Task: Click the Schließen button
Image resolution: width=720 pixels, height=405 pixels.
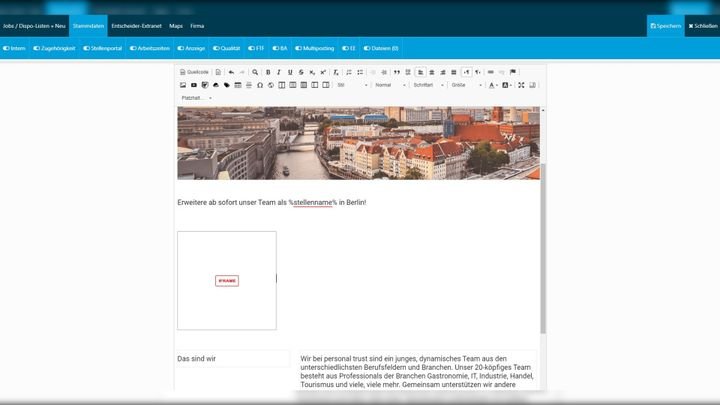Action: (703, 26)
